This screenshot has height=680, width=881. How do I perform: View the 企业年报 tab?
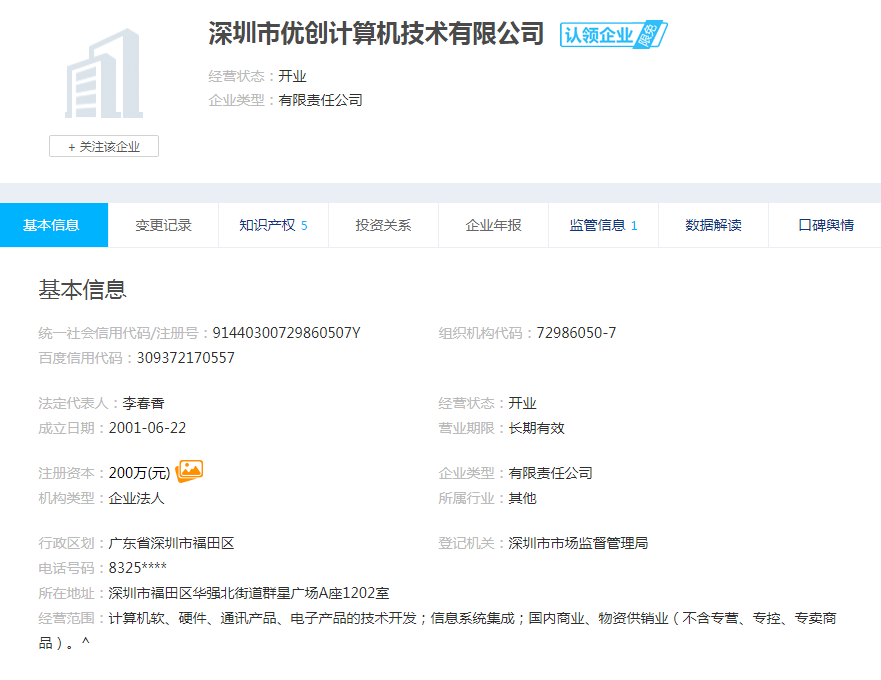pyautogui.click(x=493, y=225)
